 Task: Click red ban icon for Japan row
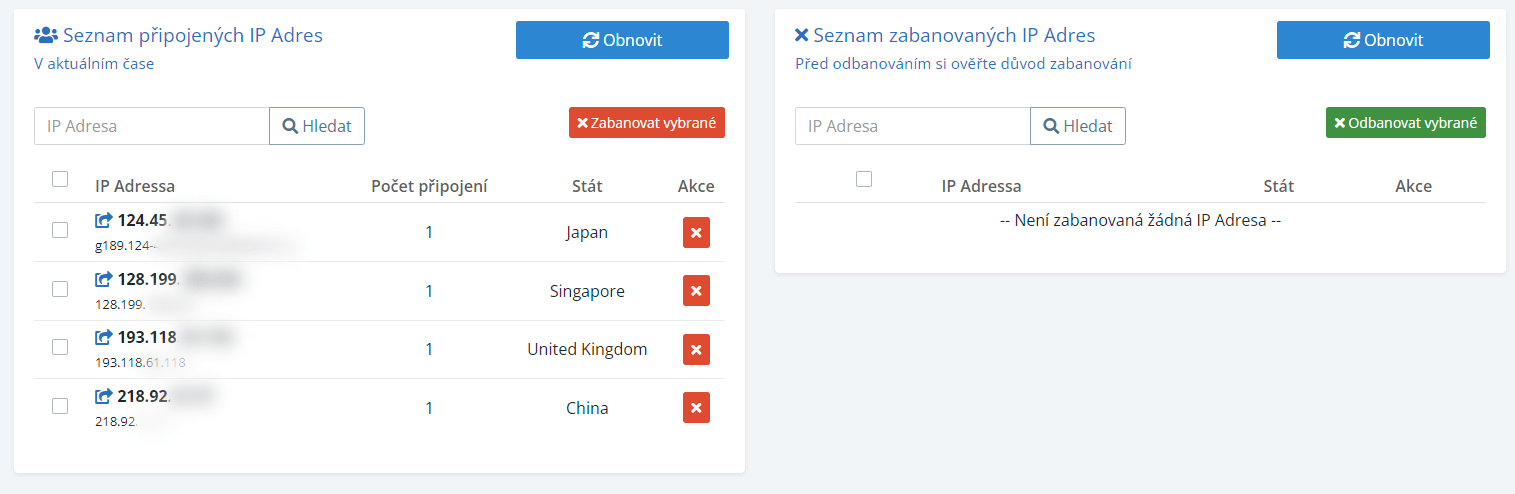click(696, 232)
